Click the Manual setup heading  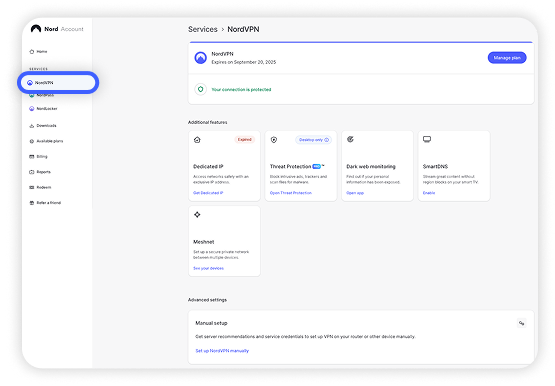tap(211, 323)
